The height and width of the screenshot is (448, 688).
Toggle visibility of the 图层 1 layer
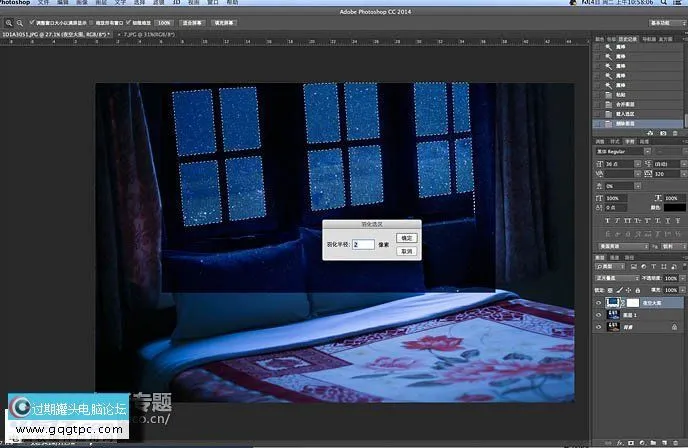(599, 313)
